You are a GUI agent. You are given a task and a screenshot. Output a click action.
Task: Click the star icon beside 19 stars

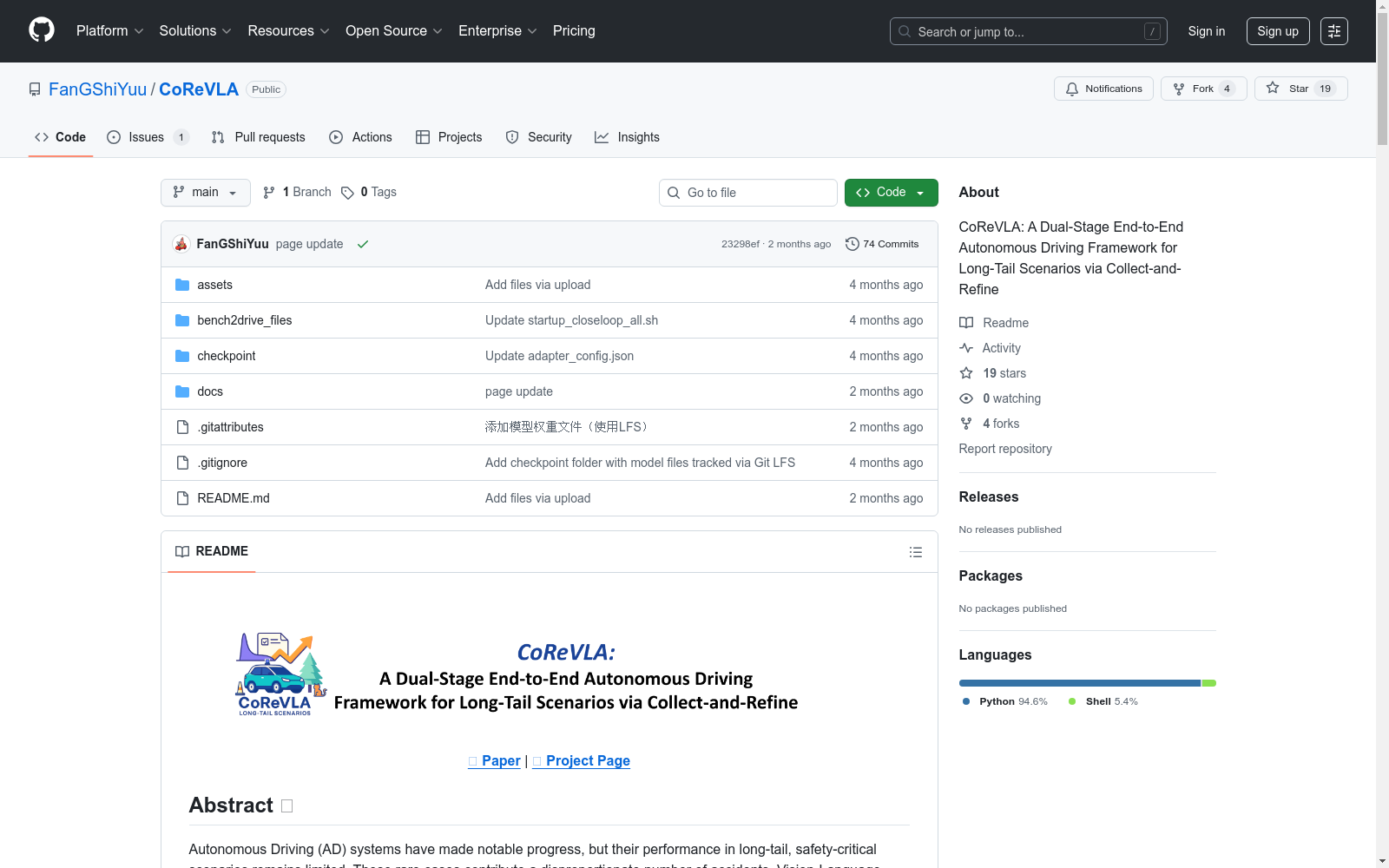pos(966,373)
